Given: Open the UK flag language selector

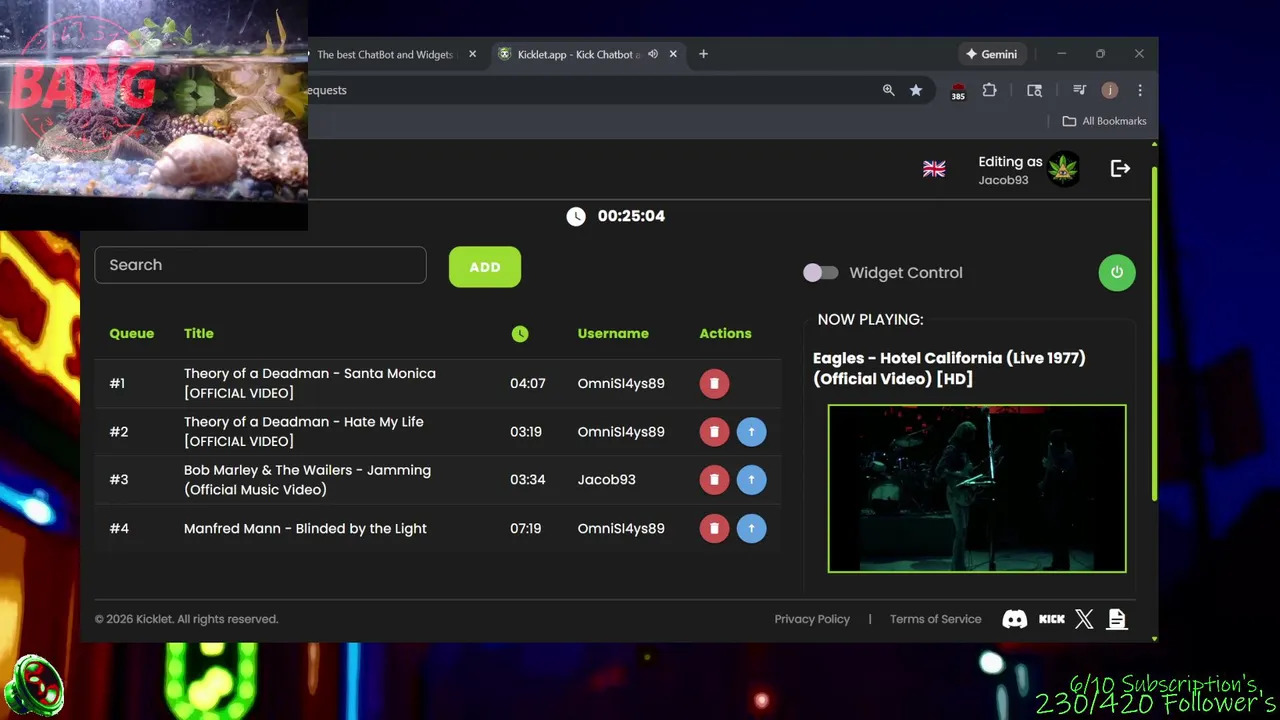Looking at the screenshot, I should pos(934,169).
